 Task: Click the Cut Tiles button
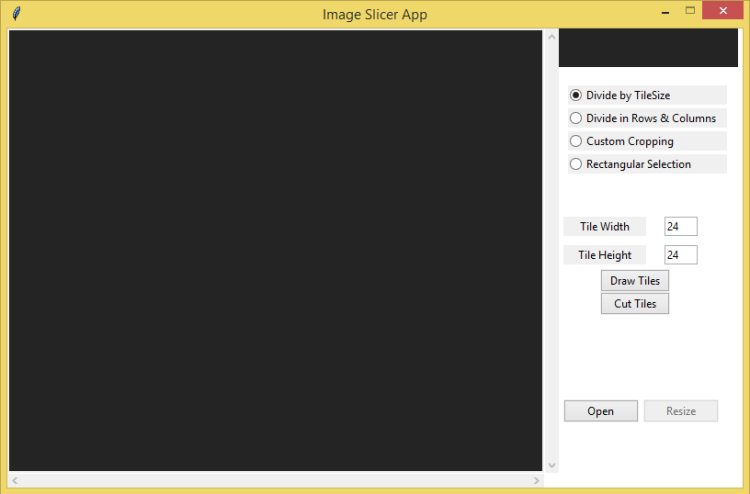coord(634,304)
